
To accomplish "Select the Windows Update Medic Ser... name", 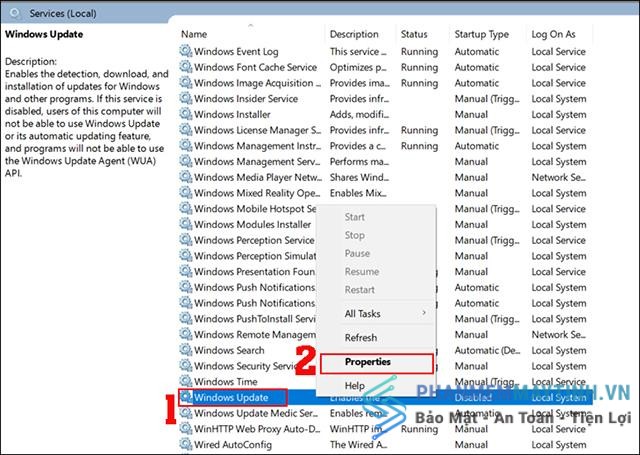I will click(x=256, y=413).
